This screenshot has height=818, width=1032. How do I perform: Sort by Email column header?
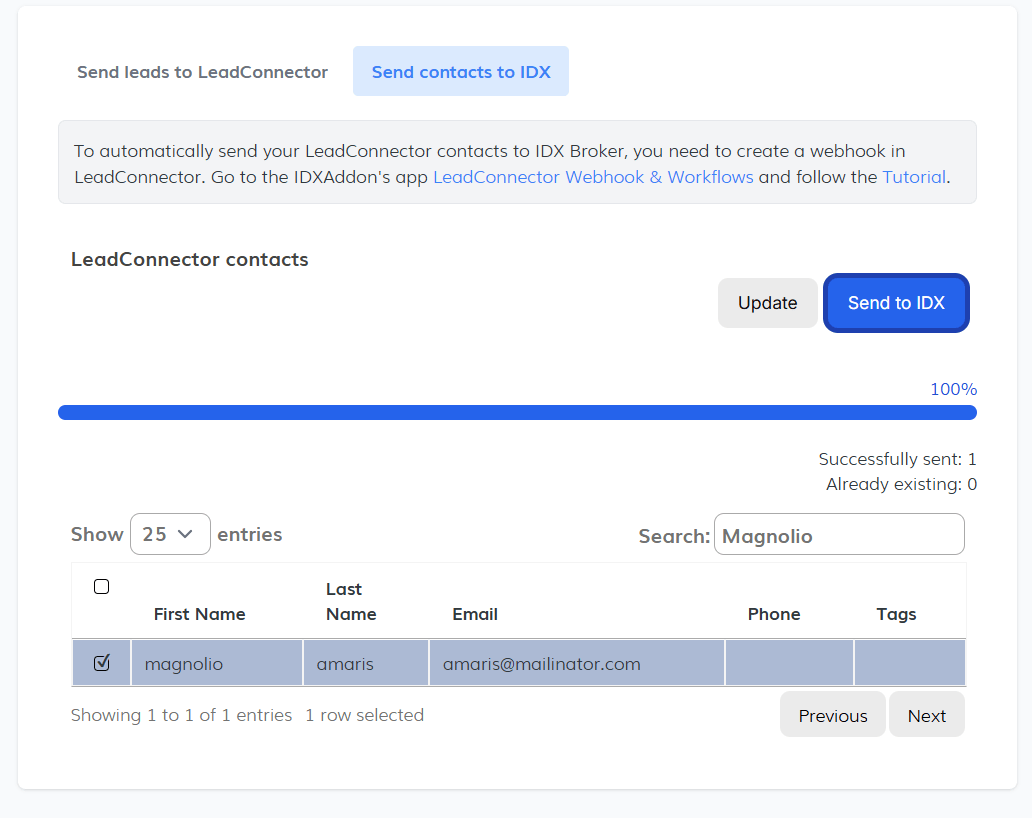coord(475,614)
